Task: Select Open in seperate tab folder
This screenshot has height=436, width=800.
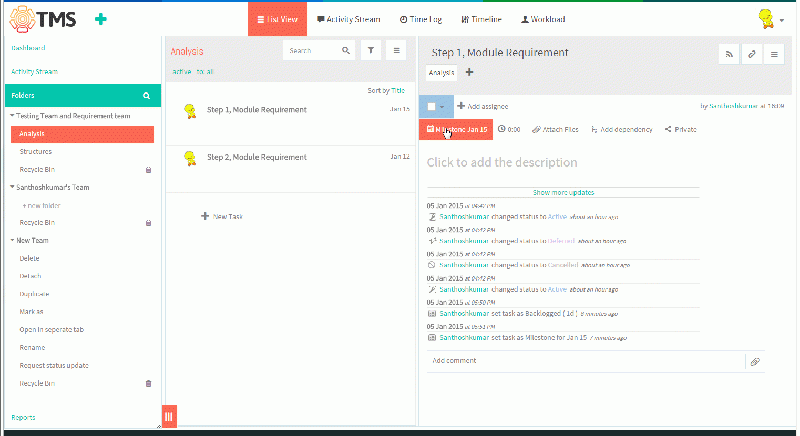Action: (52, 329)
